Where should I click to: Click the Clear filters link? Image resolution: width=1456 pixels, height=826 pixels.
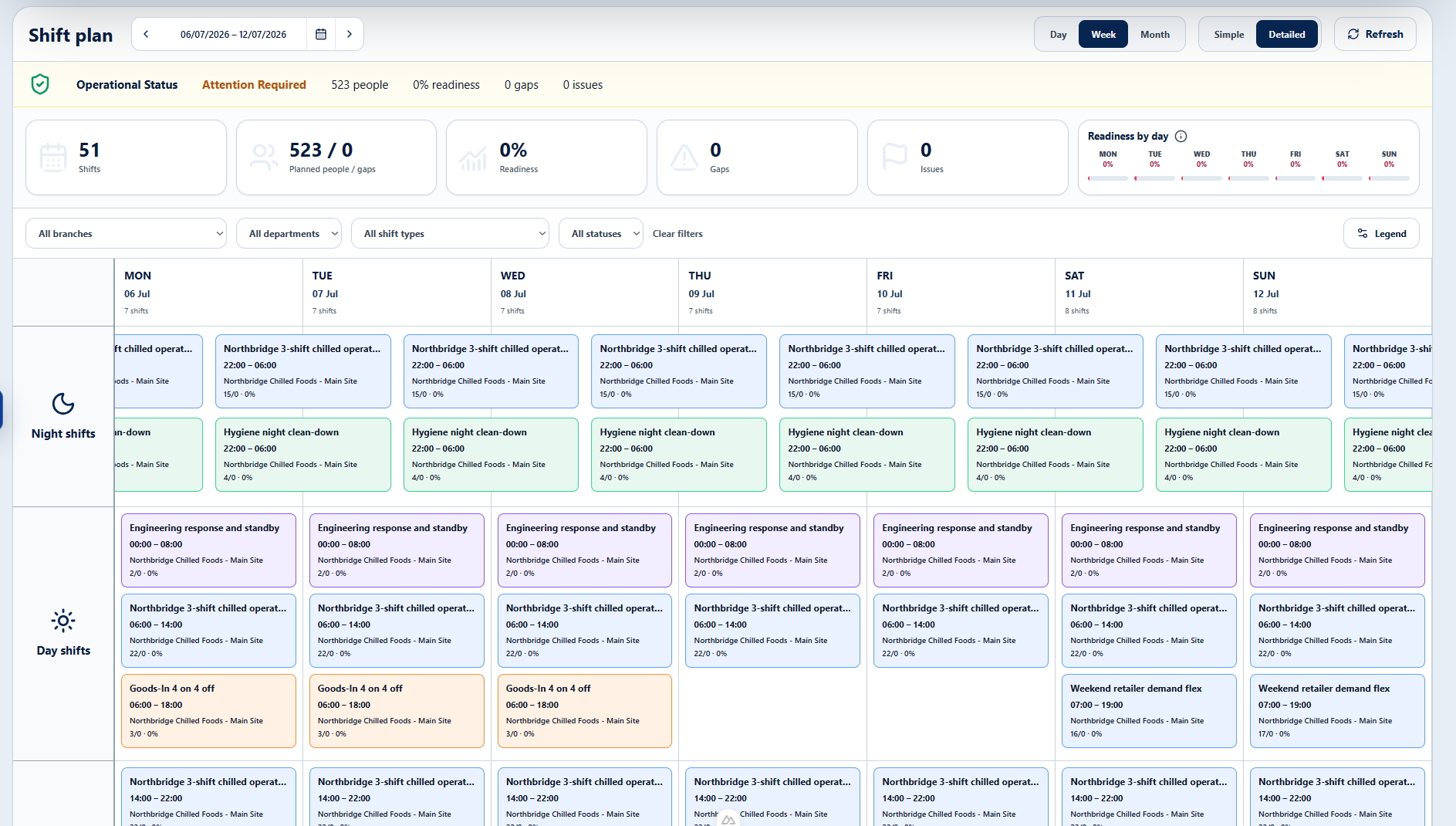677,233
